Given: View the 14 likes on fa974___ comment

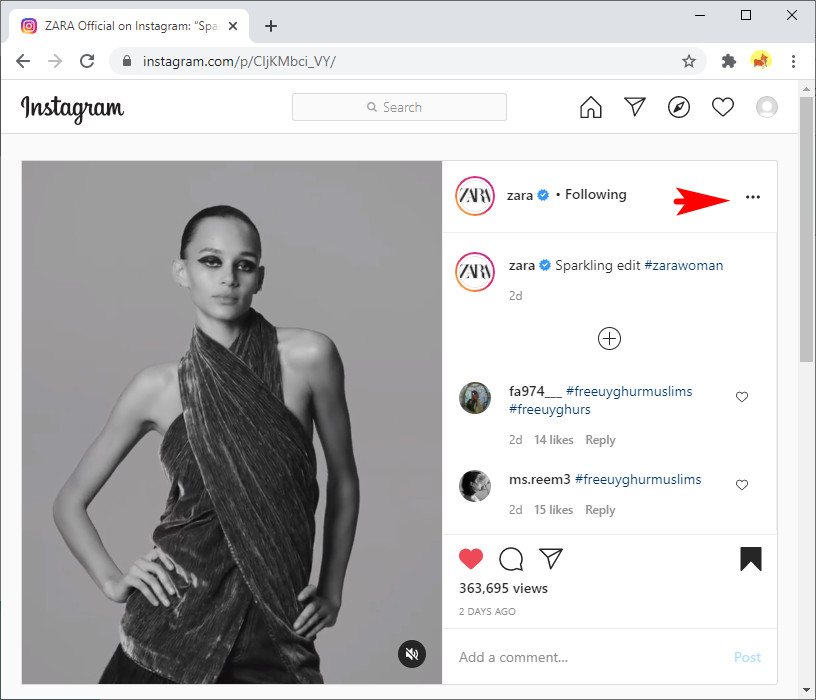Looking at the screenshot, I should click(553, 440).
